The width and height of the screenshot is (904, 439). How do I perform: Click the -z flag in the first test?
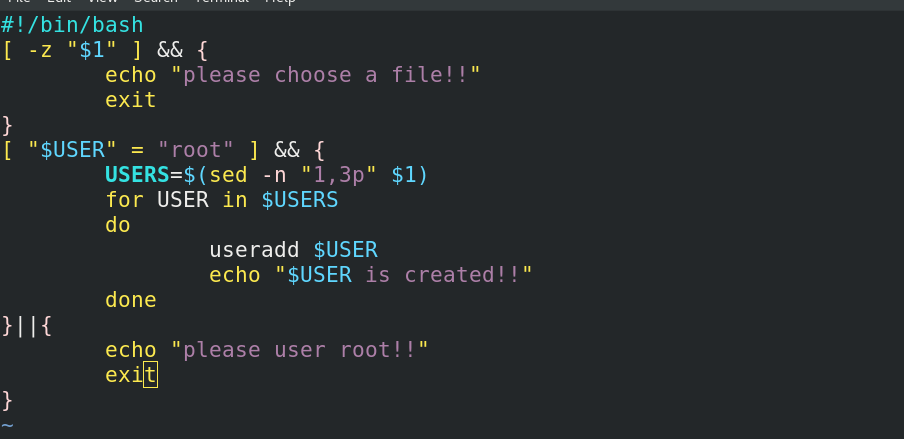click(40, 50)
